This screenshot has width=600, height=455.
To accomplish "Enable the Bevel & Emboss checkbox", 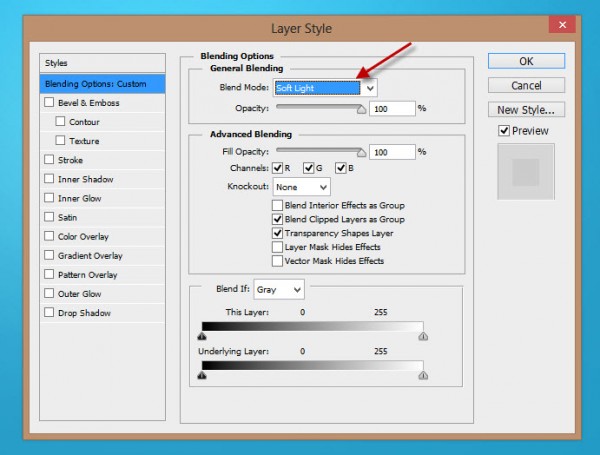I will [x=49, y=102].
